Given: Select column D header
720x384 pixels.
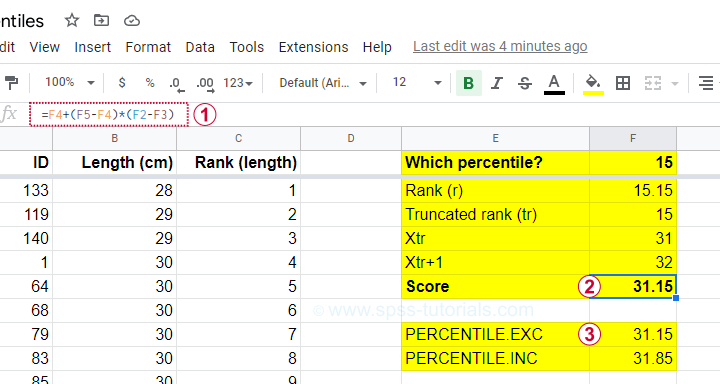Looking at the screenshot, I should [x=351, y=138].
